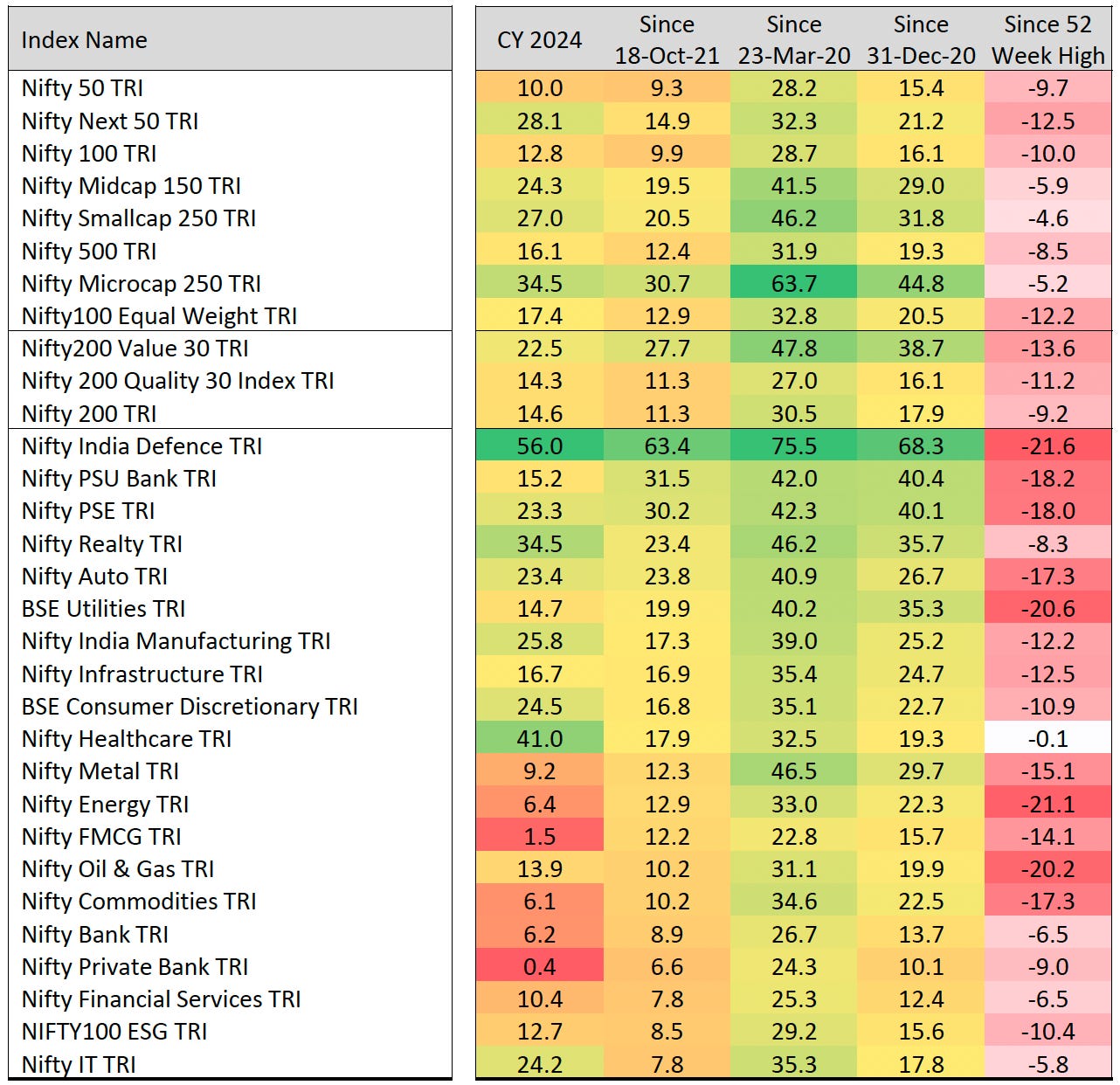Click the NIFTY100 ESG TRI label
This screenshot has height=1085, width=1120.
114,1032
